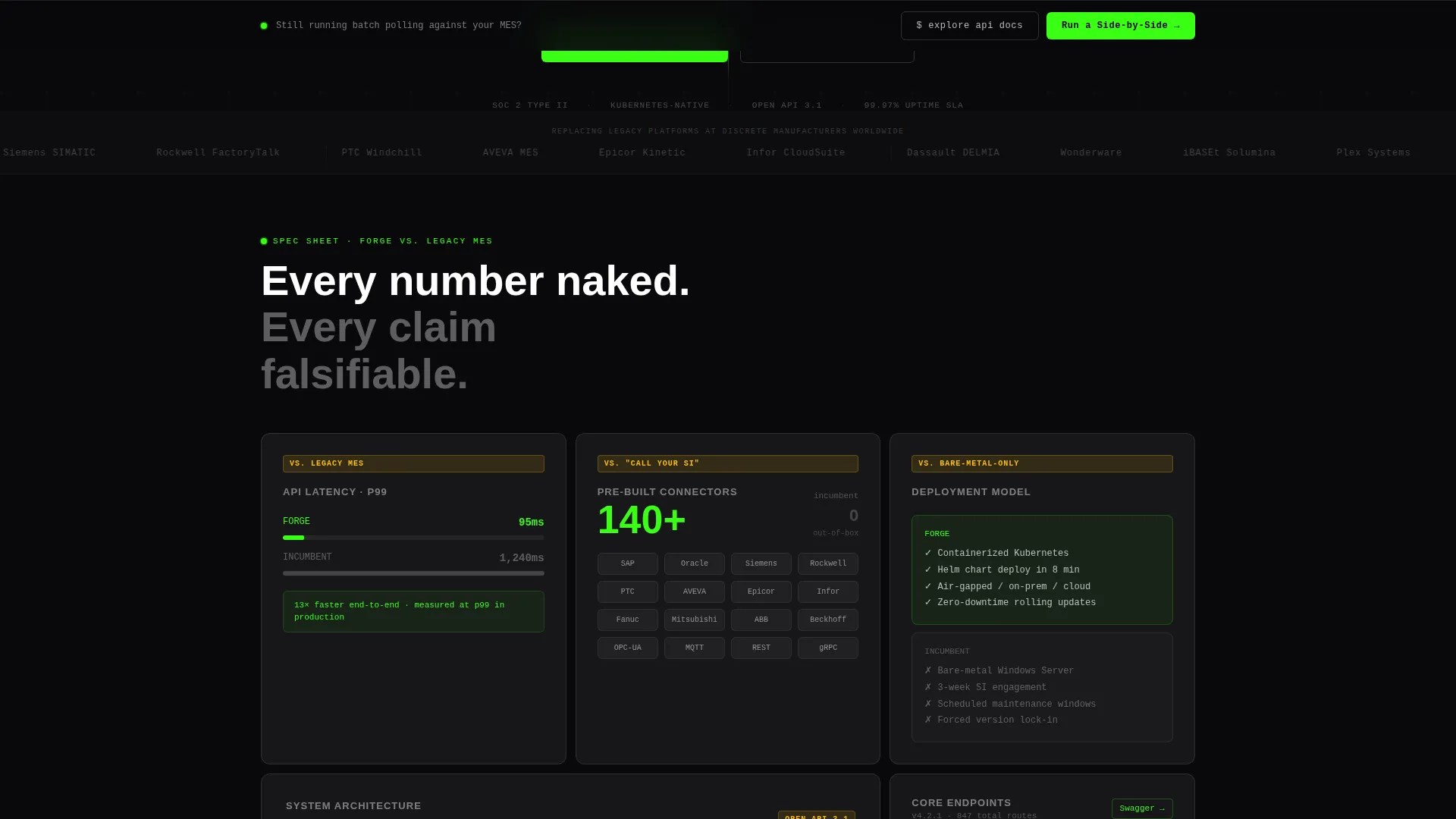Open the 'explore api docs' button
Screen dimensions: 1456x819
point(969,26)
